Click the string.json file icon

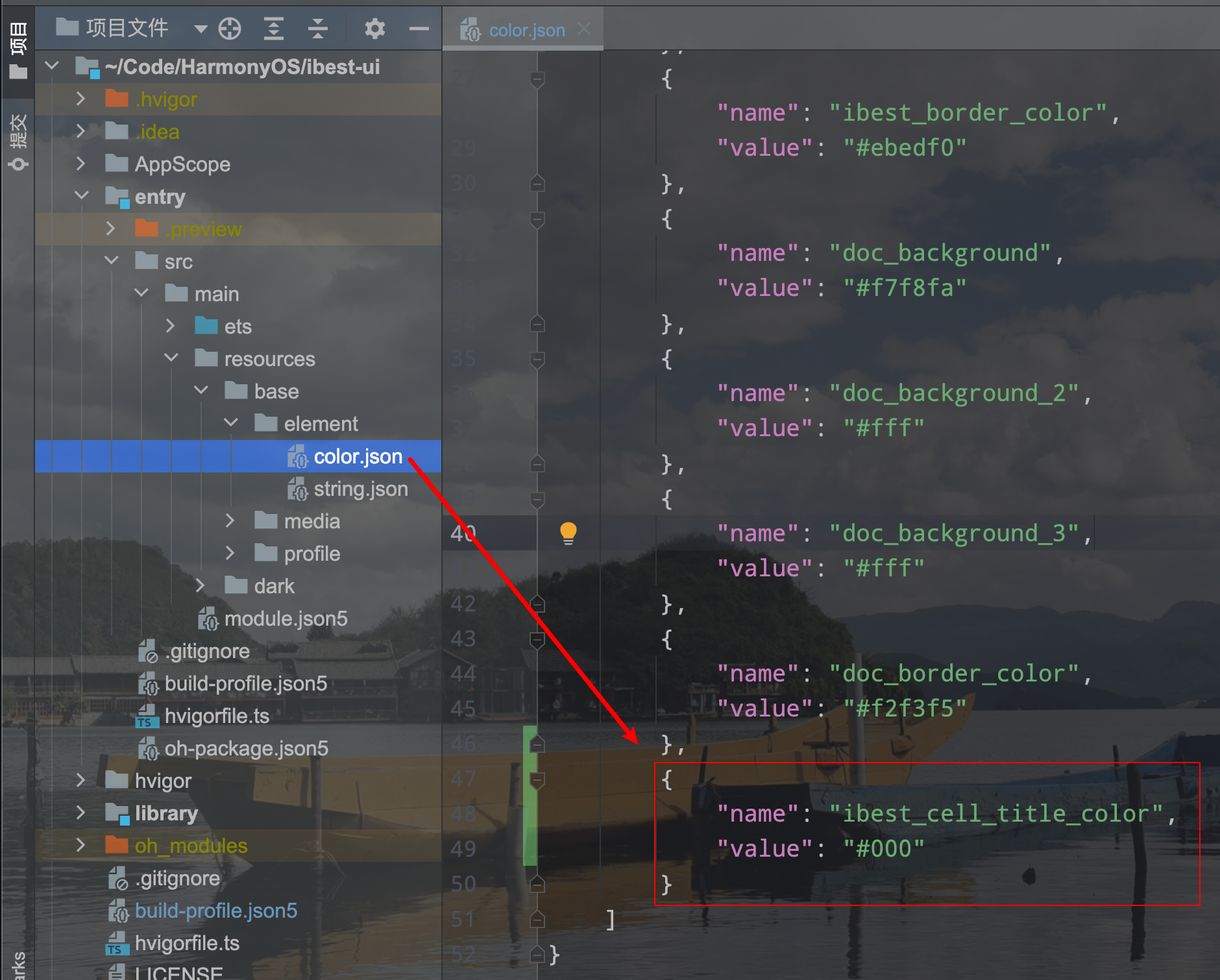(x=297, y=489)
